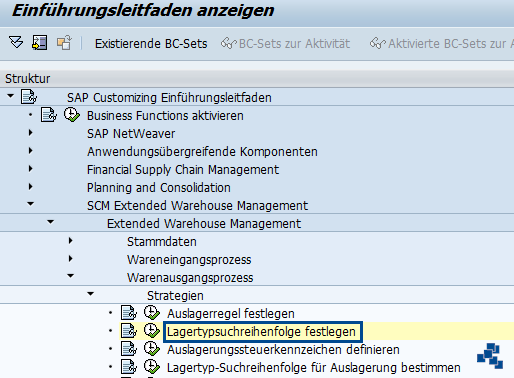
Task: Collapse SCM Extended Warehouse Management node
Action: [31, 204]
